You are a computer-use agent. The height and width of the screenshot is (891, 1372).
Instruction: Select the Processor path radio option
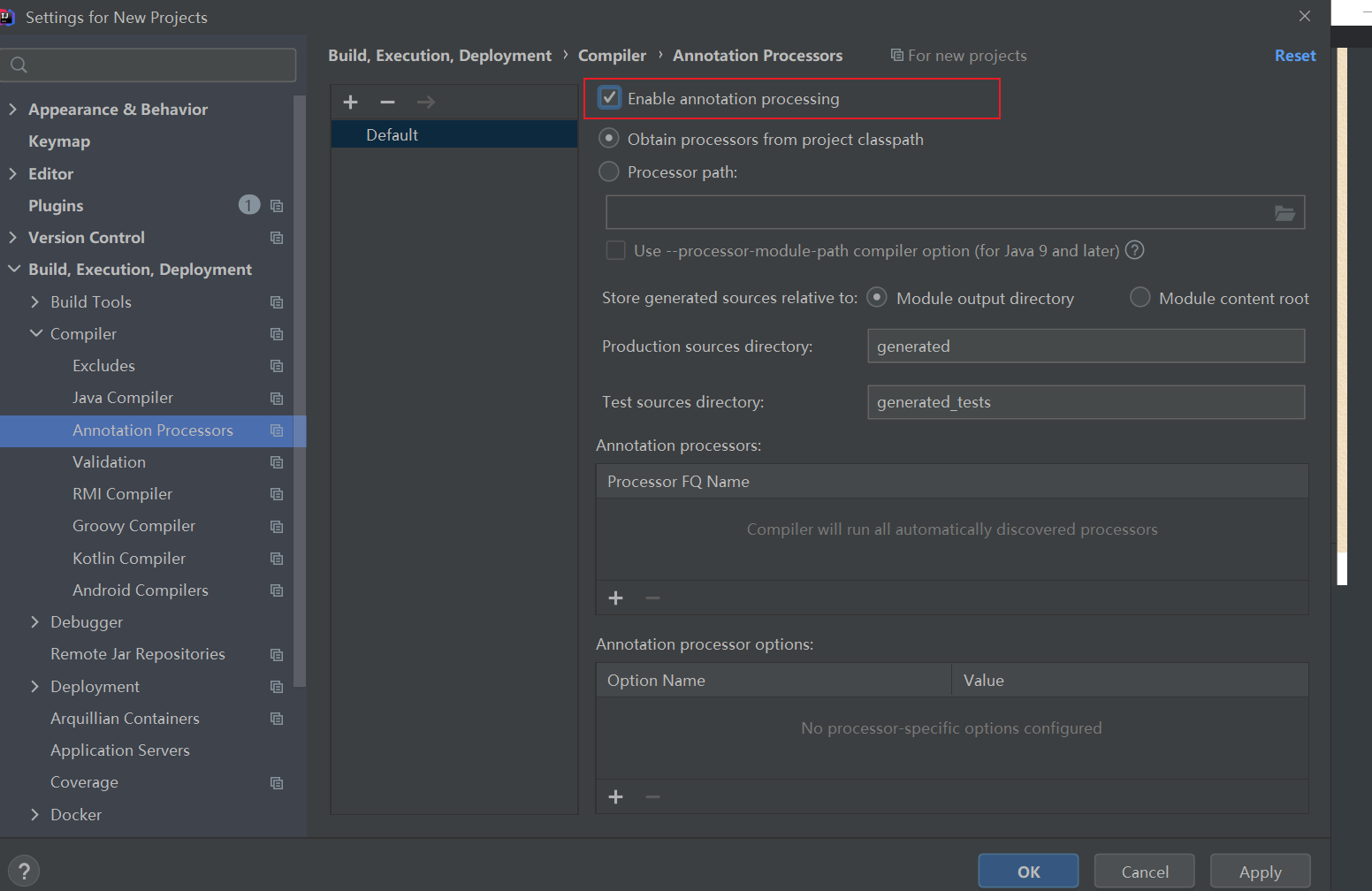tap(609, 171)
